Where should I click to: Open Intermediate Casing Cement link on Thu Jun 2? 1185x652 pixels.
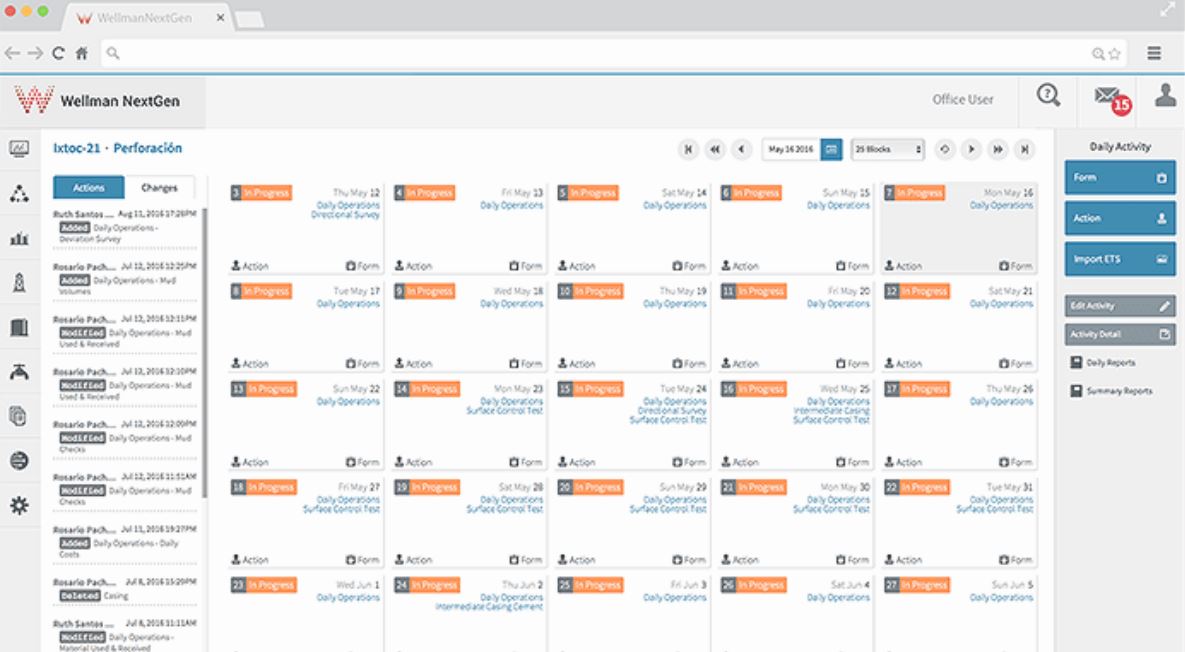tap(489, 607)
